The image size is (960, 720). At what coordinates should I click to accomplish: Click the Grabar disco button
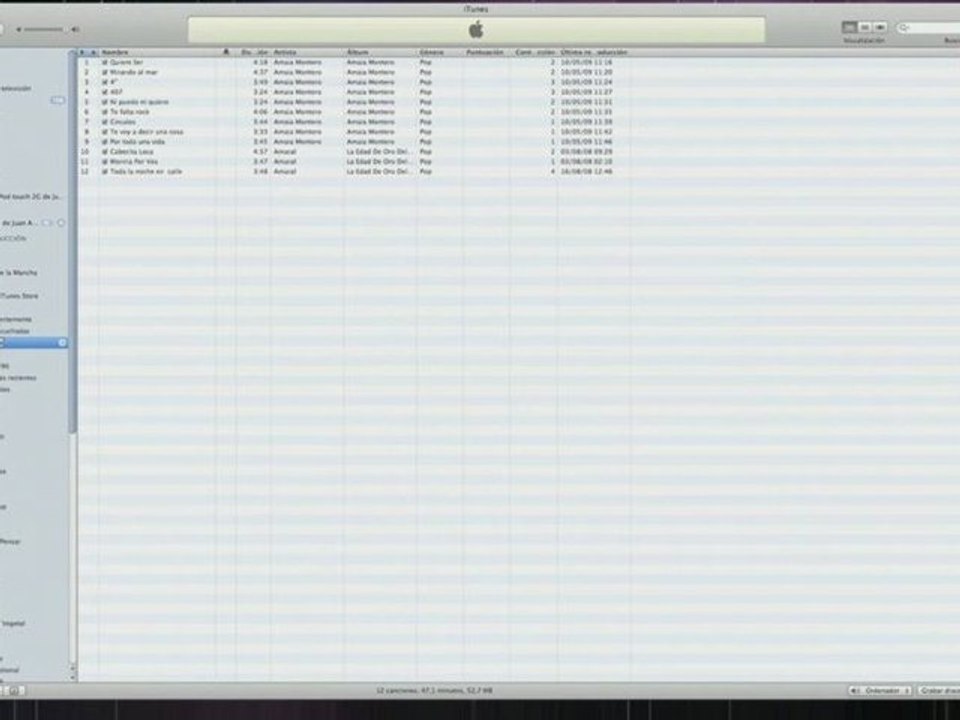[939, 691]
